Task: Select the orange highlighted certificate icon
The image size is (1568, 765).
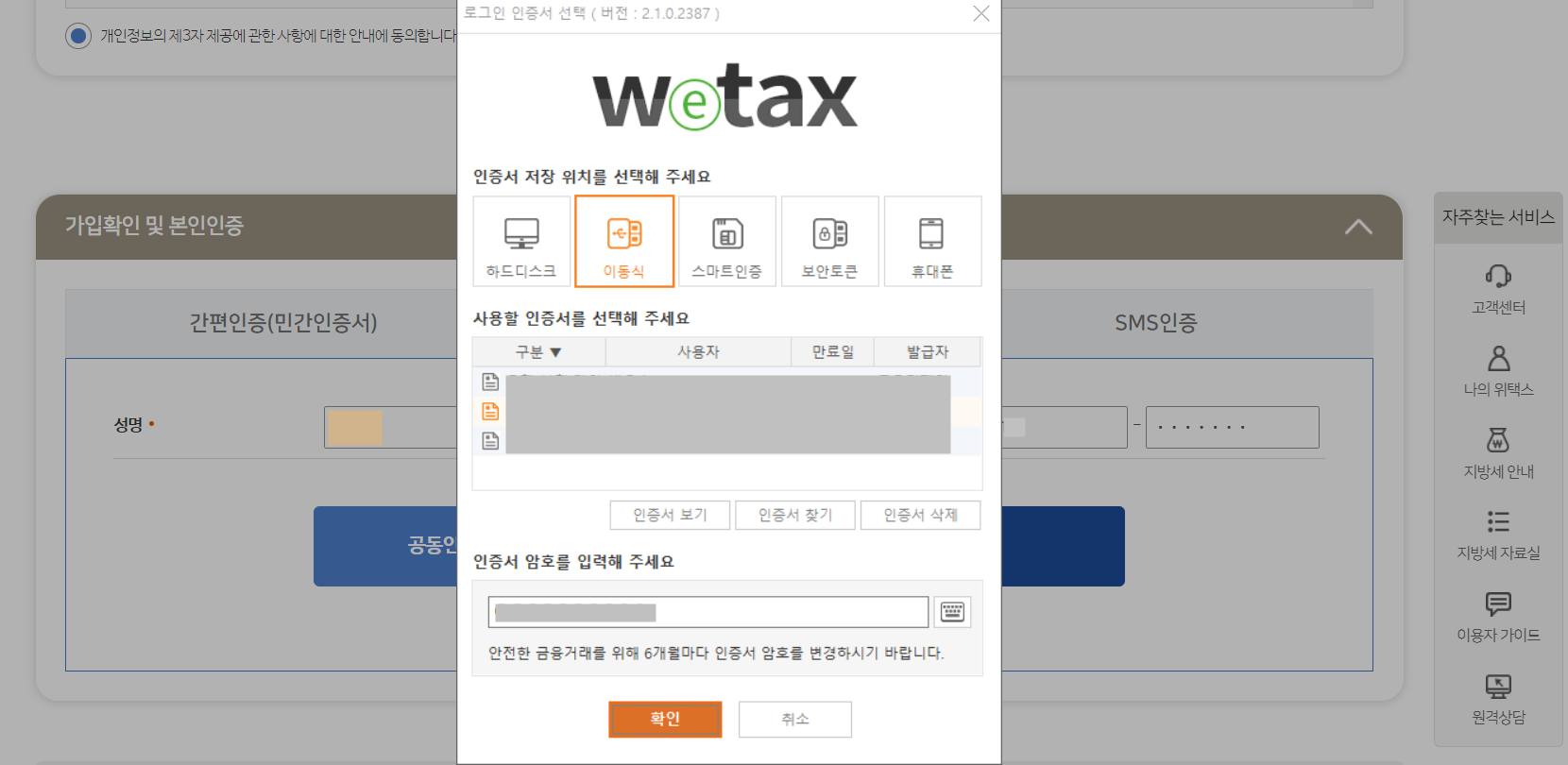Action: click(490, 411)
